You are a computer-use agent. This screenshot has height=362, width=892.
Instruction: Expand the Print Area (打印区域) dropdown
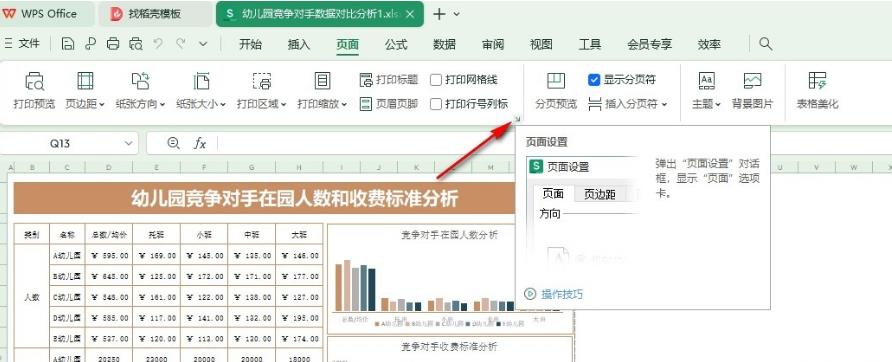click(283, 105)
